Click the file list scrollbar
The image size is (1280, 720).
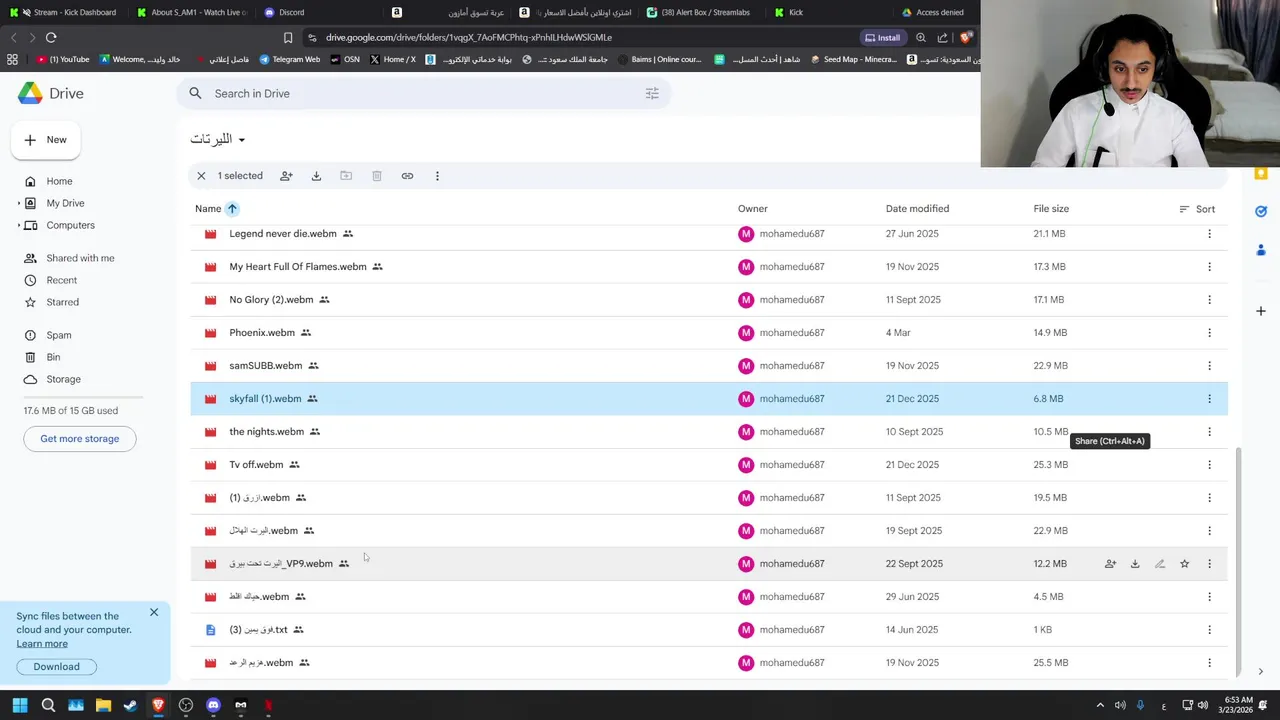click(1237, 562)
